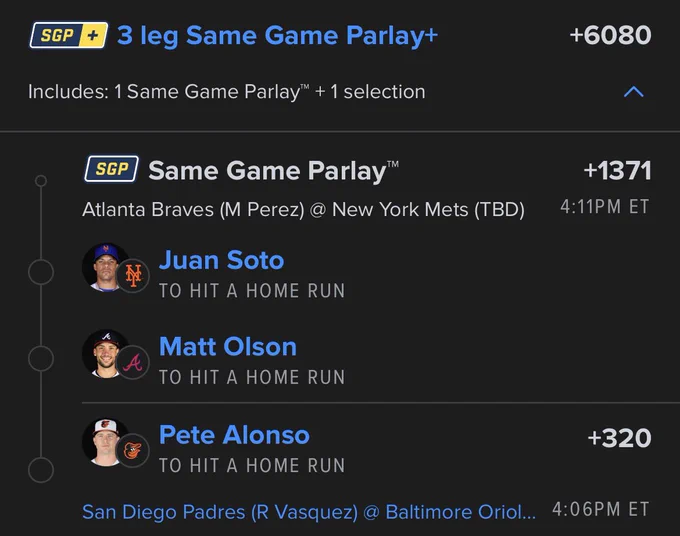Click the Mets logo icon

(x=133, y=275)
